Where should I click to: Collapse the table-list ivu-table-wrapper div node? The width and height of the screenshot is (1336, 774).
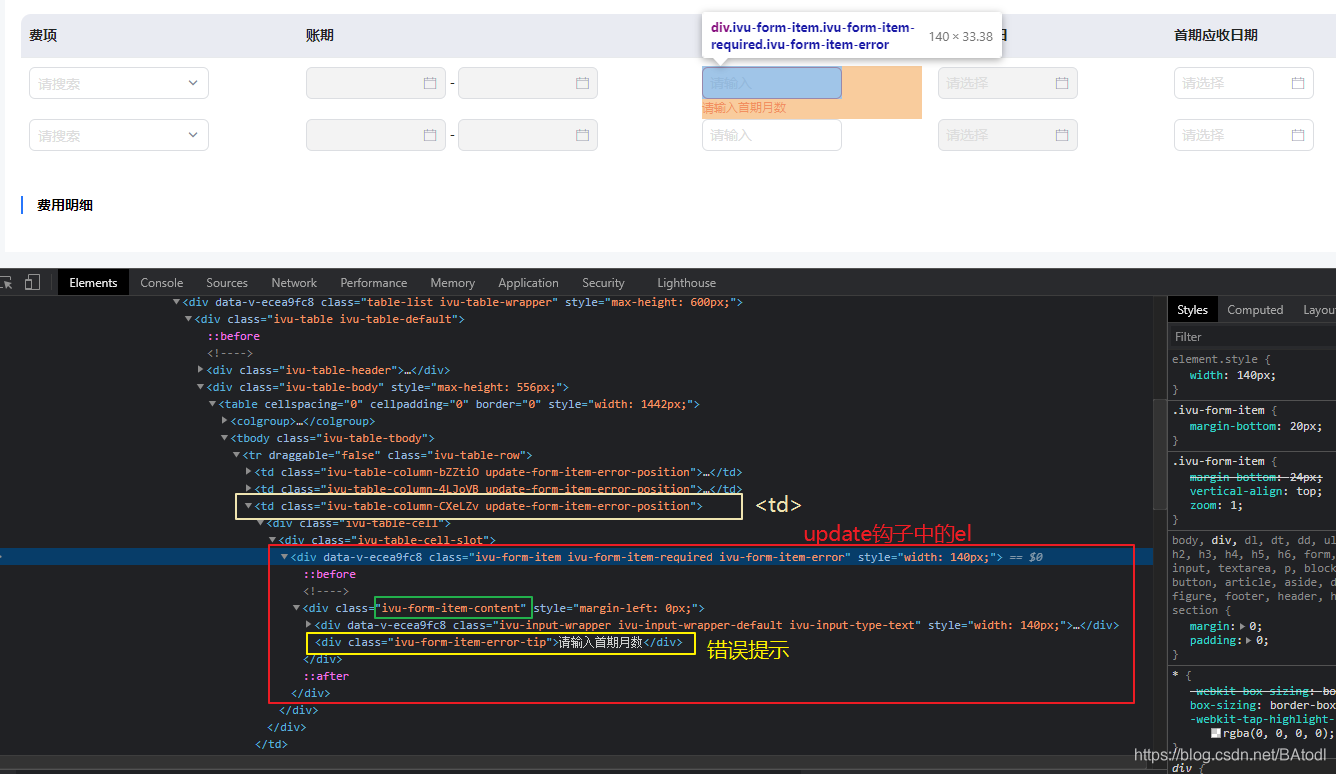177,302
